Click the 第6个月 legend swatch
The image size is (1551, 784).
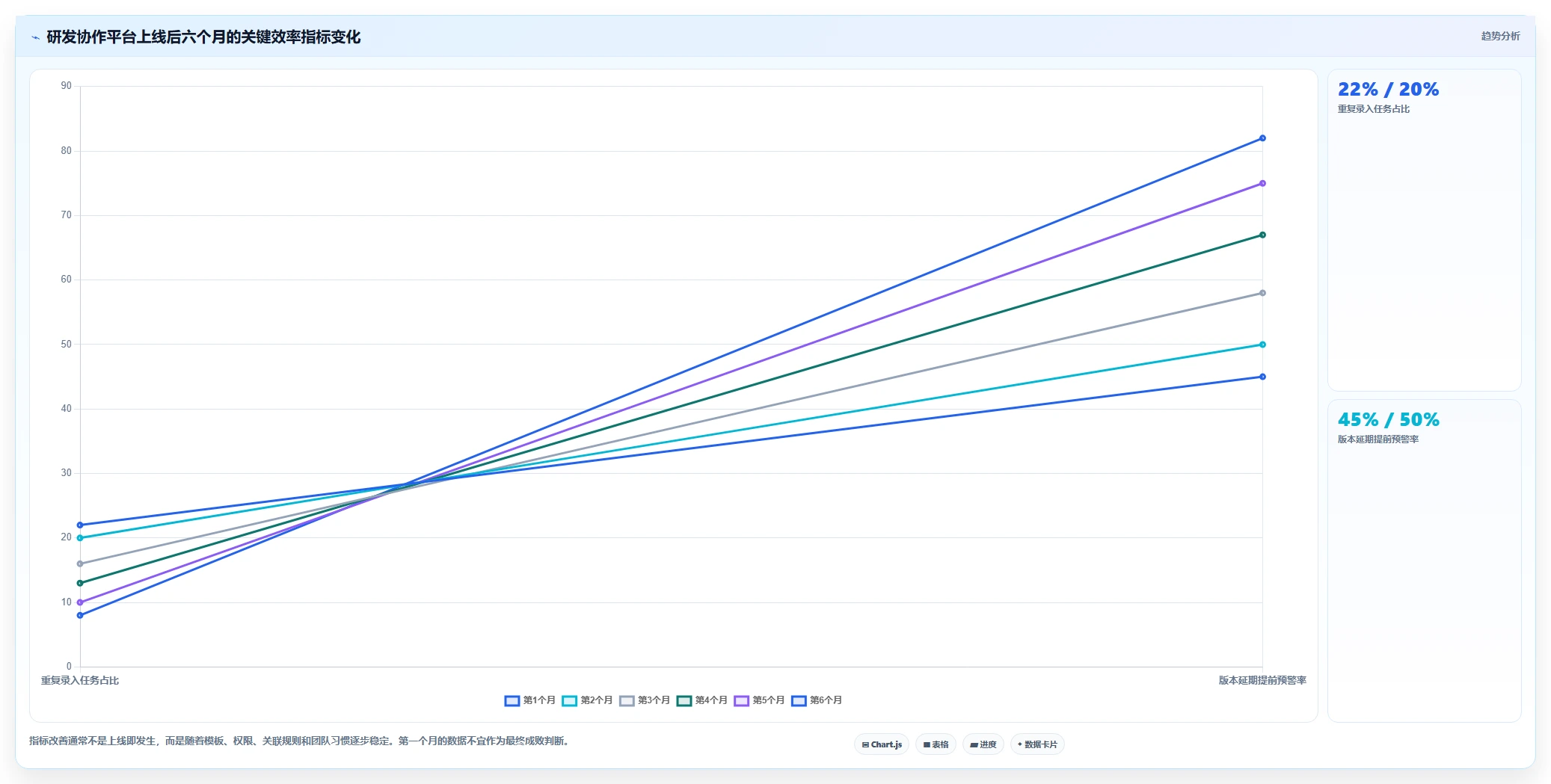[799, 700]
